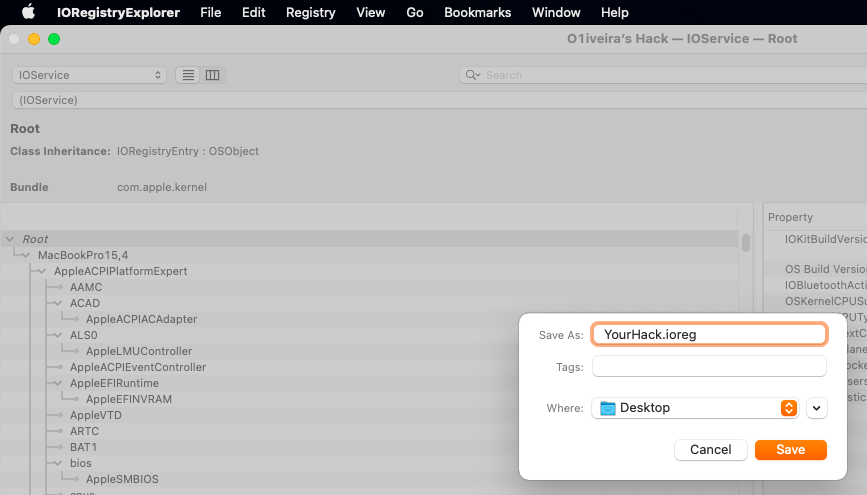Open the Bookmarks menu
867x495 pixels.
(478, 12)
